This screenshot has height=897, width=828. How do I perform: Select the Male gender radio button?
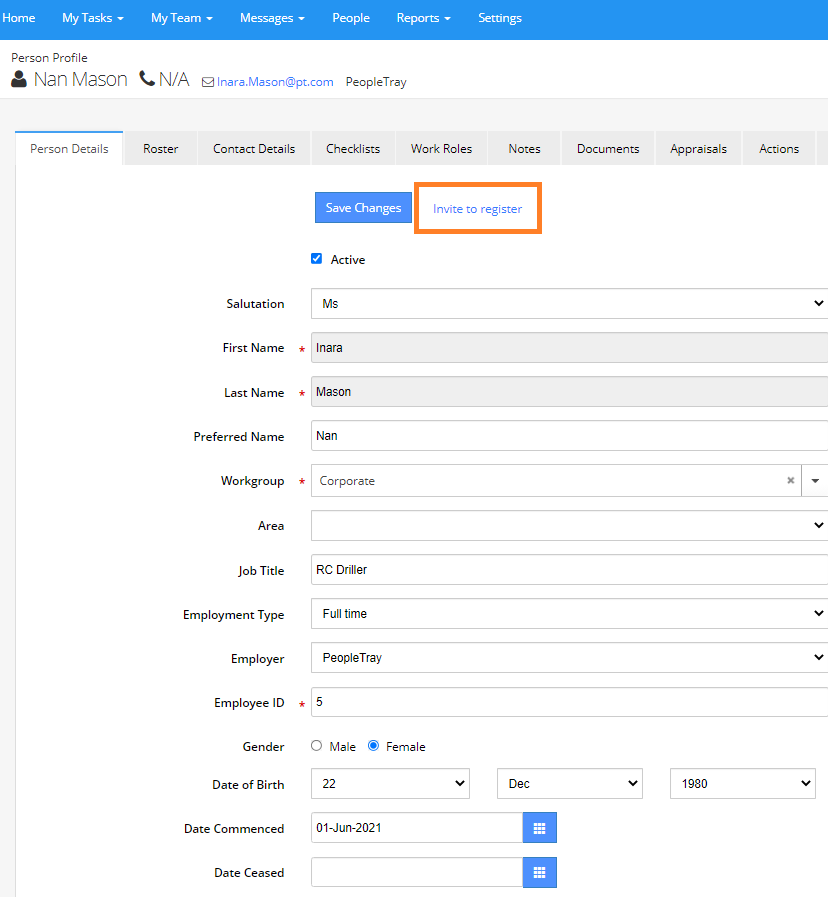(317, 746)
